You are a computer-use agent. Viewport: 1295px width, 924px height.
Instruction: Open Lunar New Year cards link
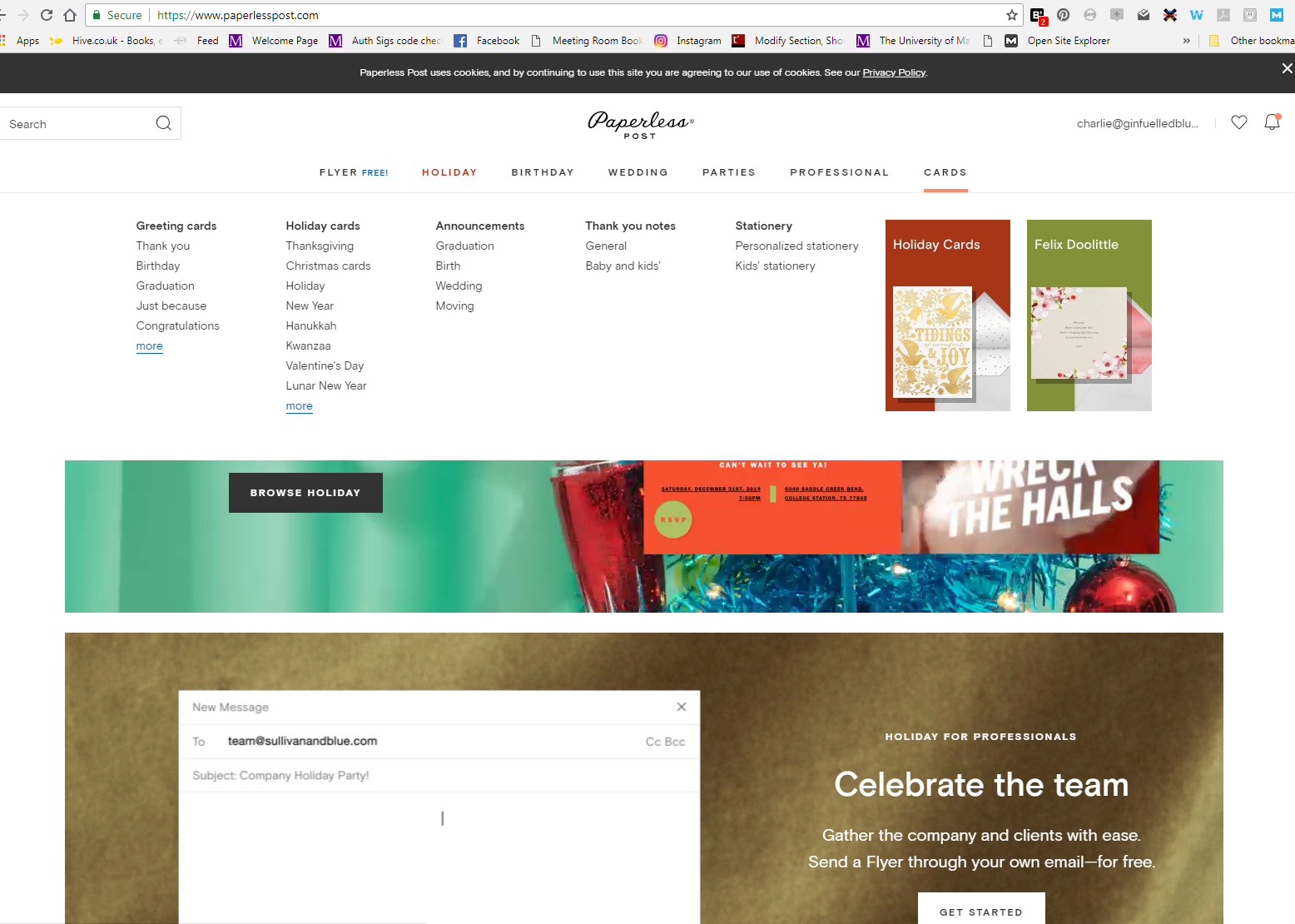(326, 385)
